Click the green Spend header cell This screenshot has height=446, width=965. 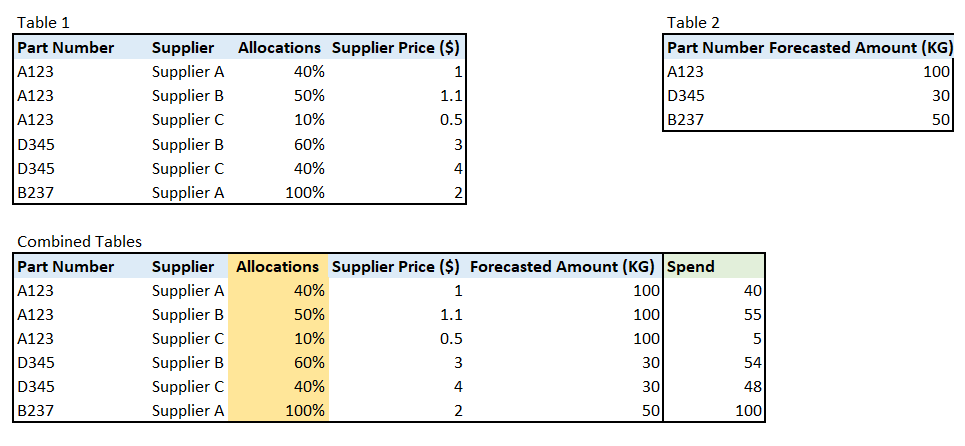714,266
